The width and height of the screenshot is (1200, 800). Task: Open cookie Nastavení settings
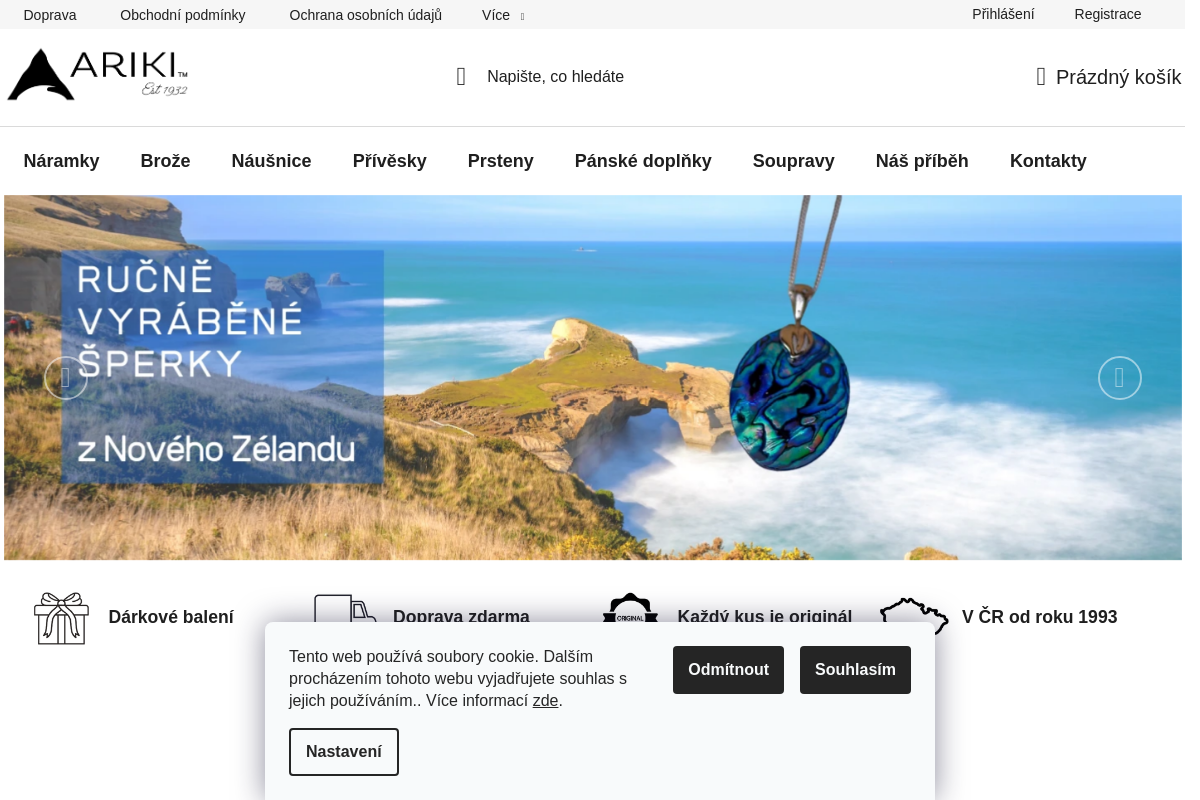[344, 752]
